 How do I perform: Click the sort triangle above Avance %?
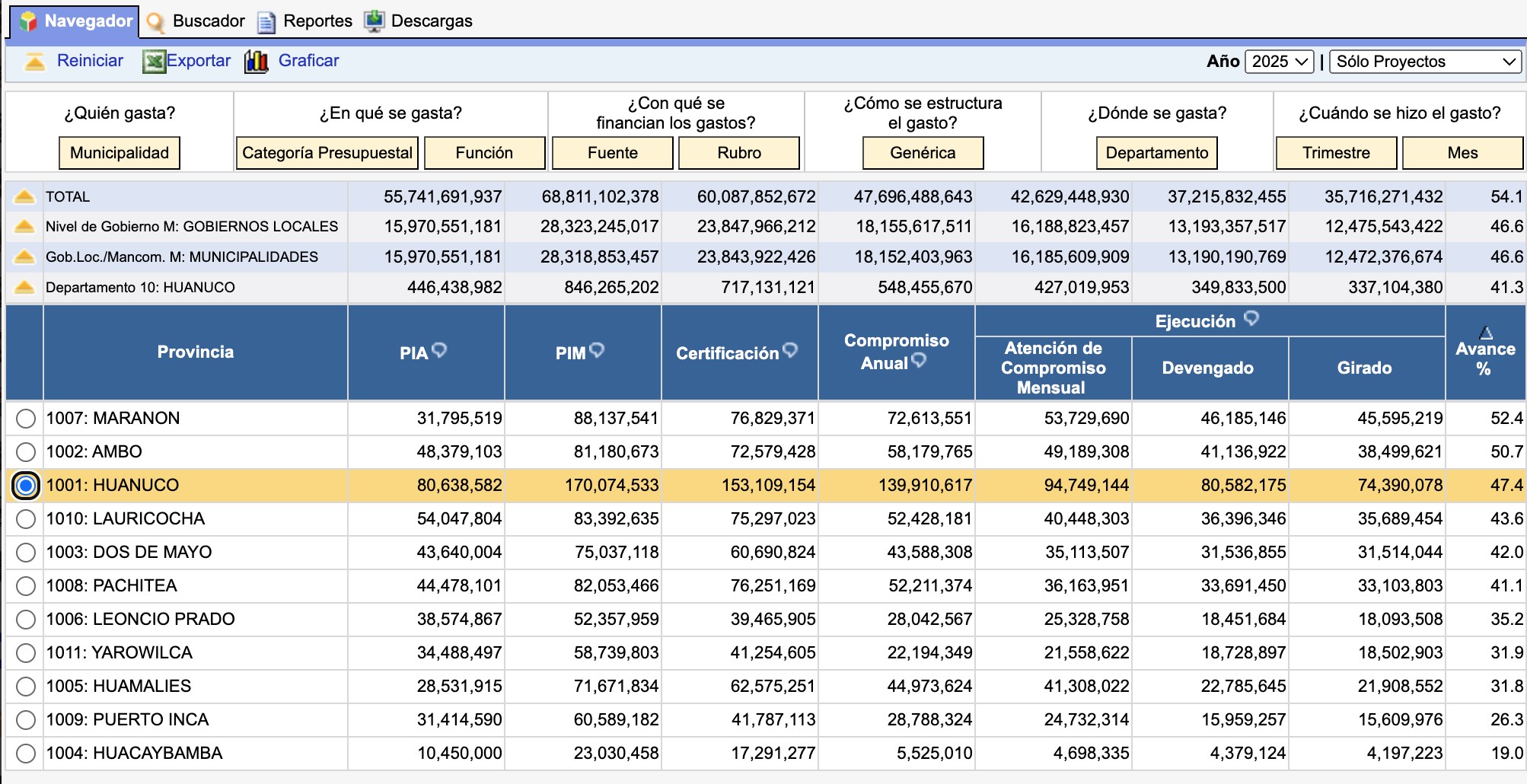pyautogui.click(x=1485, y=333)
